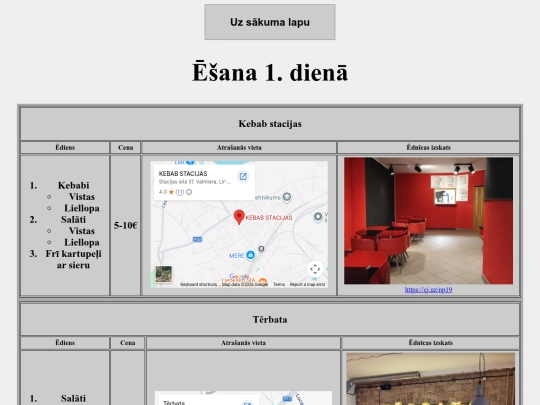Screen dimensions: 540x405
Task: Click the 'Tērbata' table title
Action: pos(270,319)
